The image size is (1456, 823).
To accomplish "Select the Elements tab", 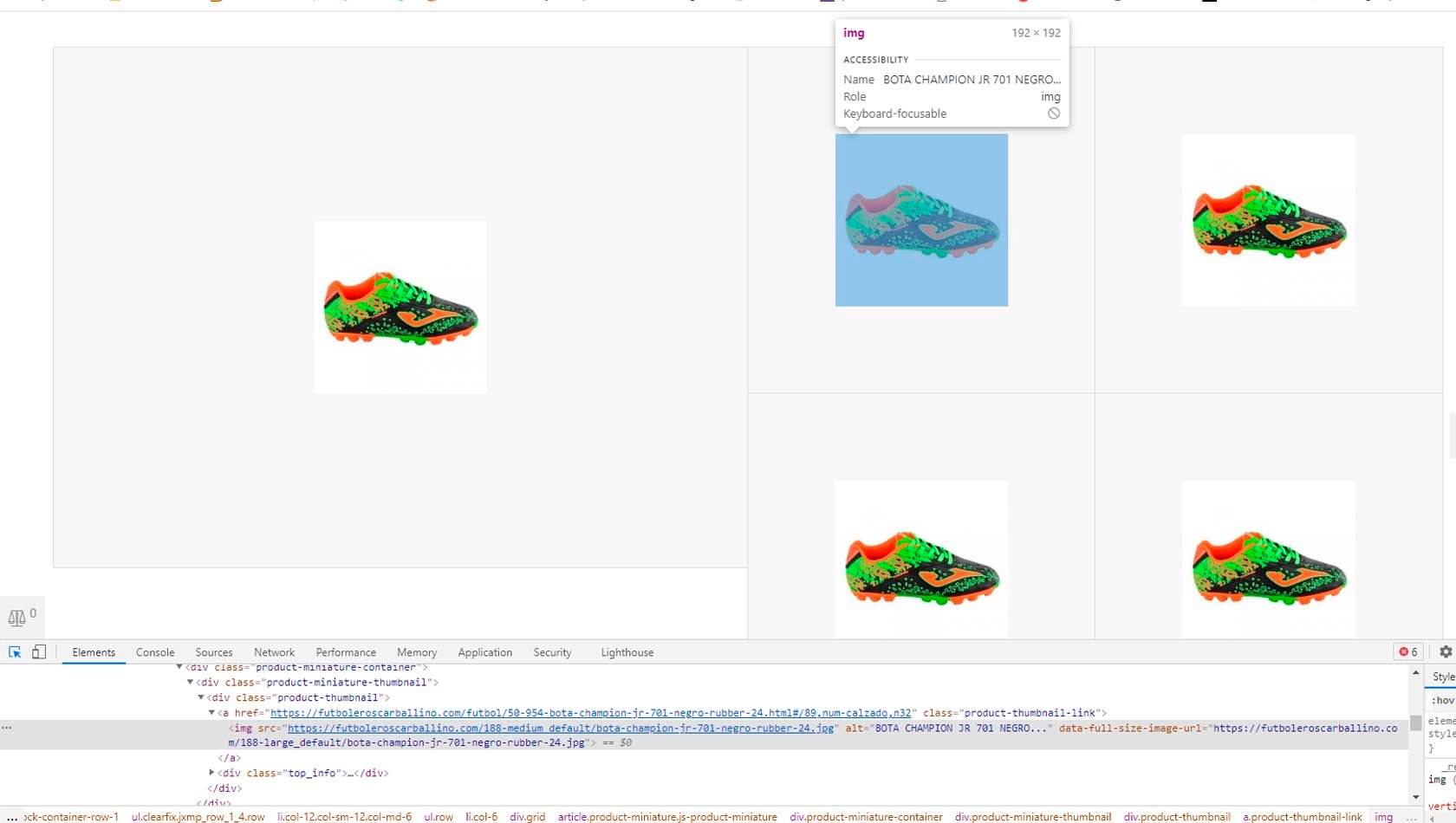I will tap(94, 652).
